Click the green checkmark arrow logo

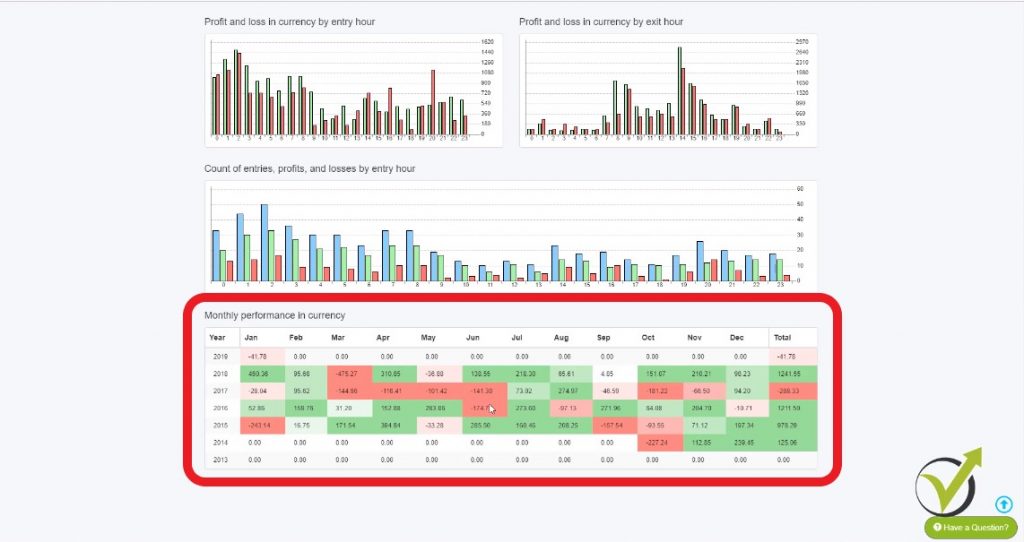coord(948,482)
